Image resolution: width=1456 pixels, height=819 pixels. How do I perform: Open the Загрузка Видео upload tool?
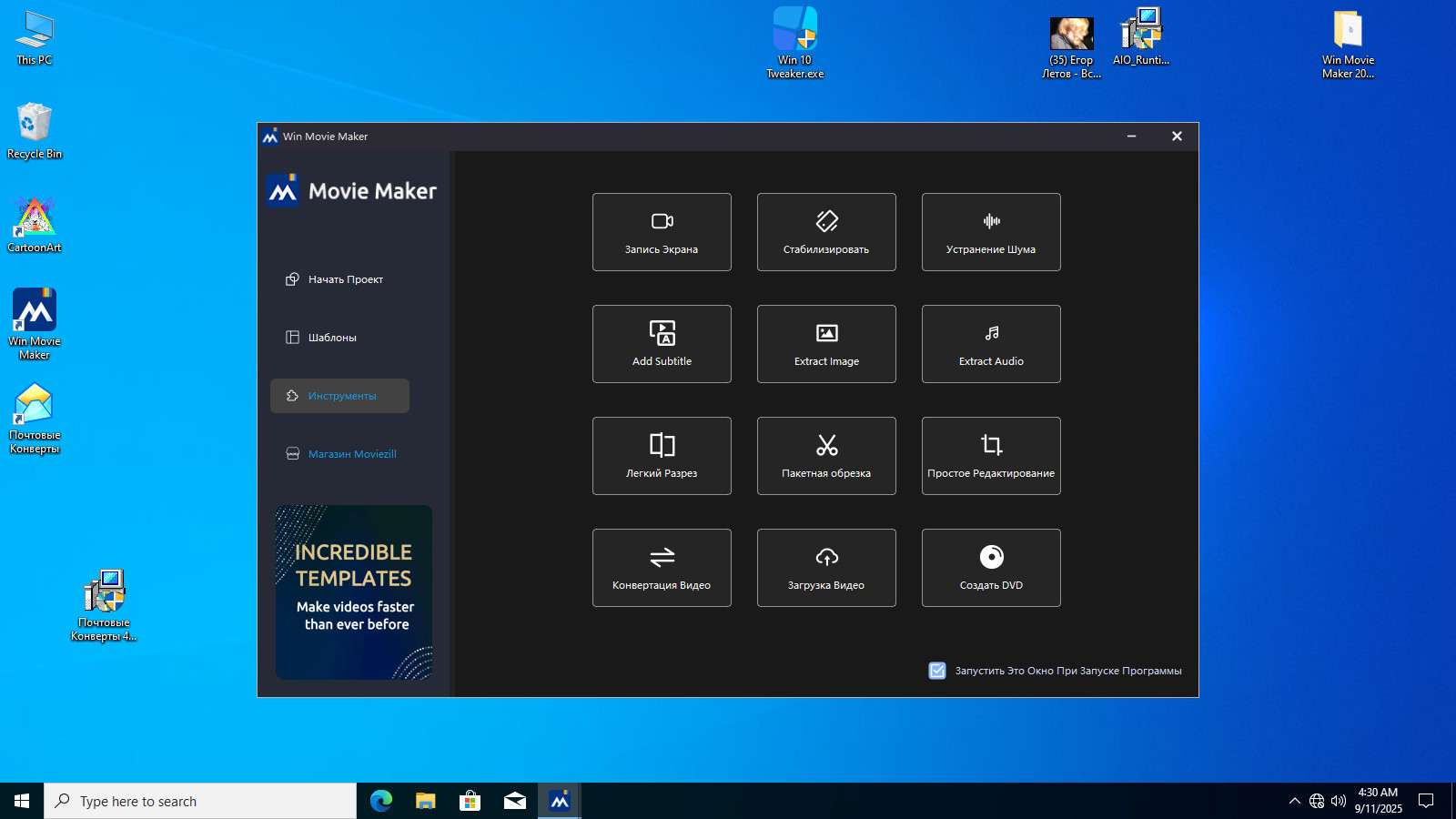[826, 568]
